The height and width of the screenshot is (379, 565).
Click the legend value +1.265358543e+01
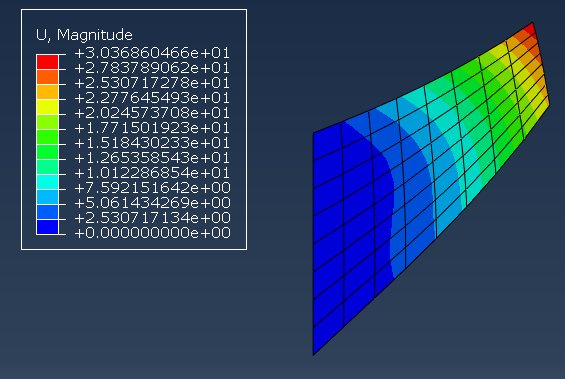point(152,158)
